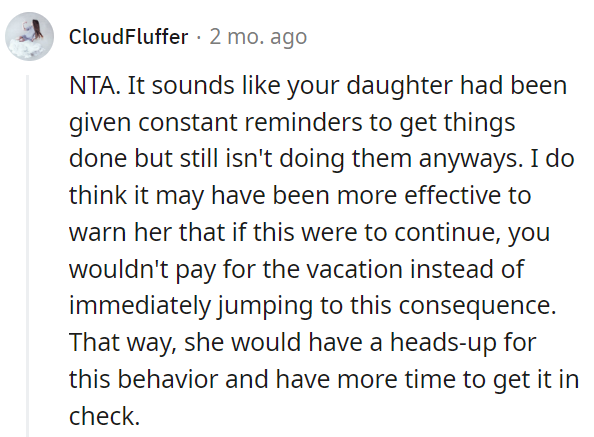This screenshot has width=594, height=437.
Task: Click the text 'done but still isn't doing them anyways'
Action: pyautogui.click(x=293, y=159)
